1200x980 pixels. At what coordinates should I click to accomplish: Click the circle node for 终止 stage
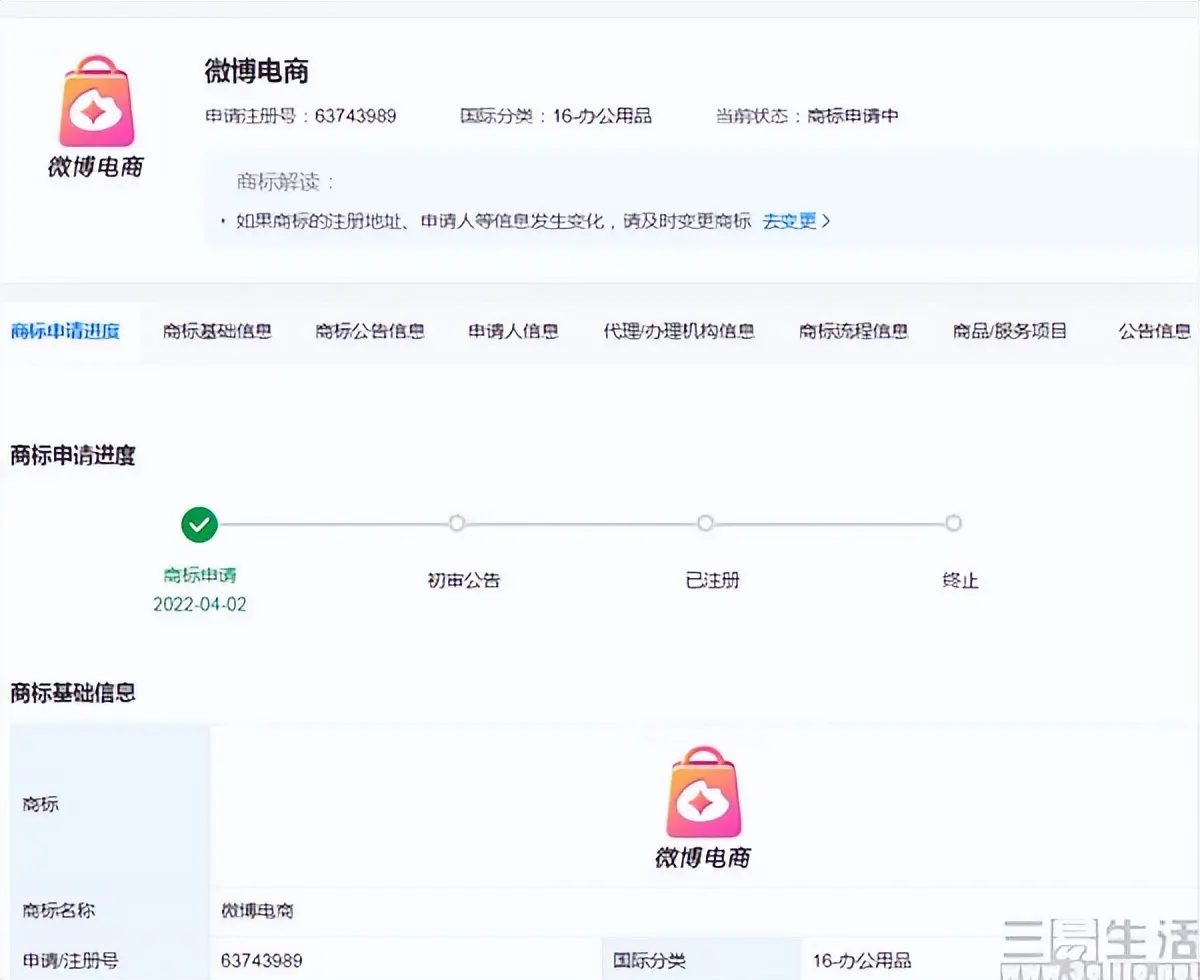pos(953,523)
